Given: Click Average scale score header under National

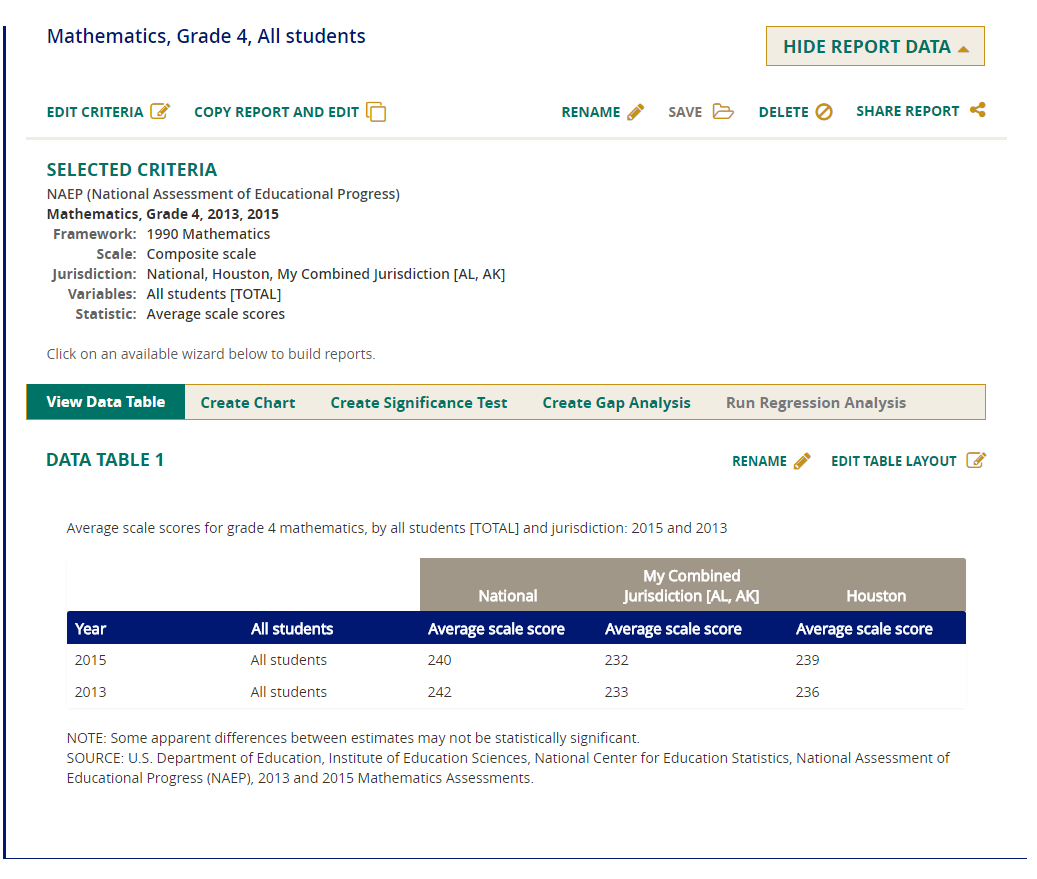Looking at the screenshot, I should click(x=496, y=629).
